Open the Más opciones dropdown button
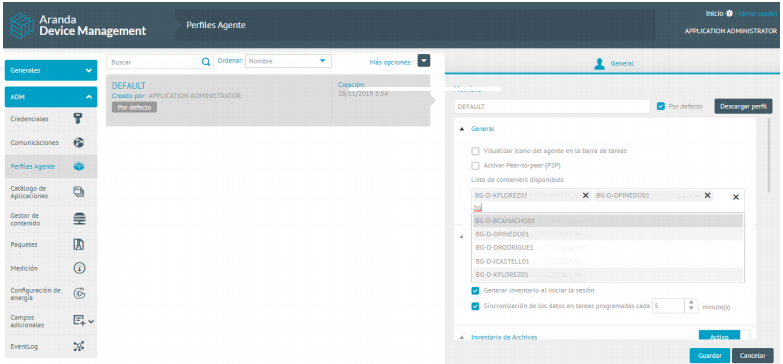 point(423,60)
